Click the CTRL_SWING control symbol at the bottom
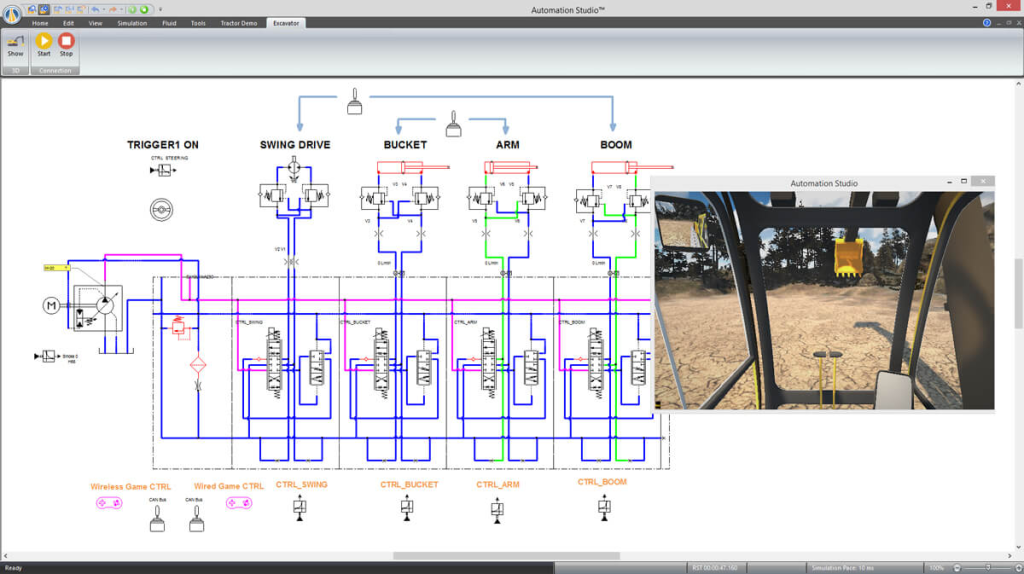This screenshot has width=1024, height=574. [300, 507]
